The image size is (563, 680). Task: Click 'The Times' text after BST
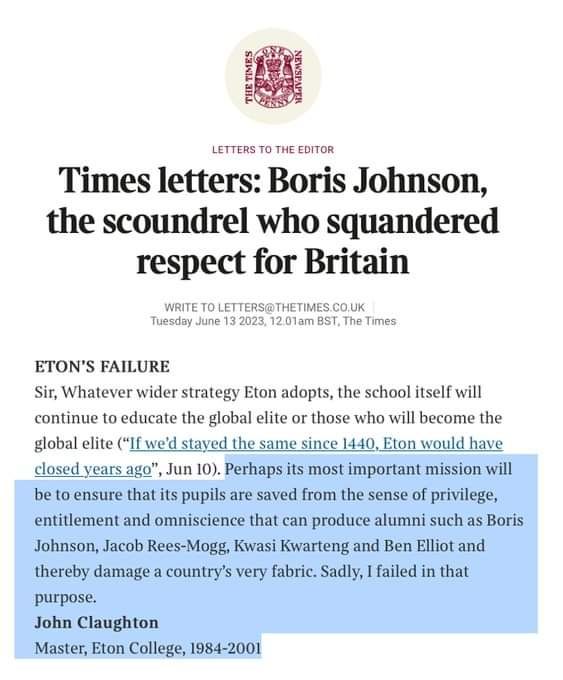370,321
